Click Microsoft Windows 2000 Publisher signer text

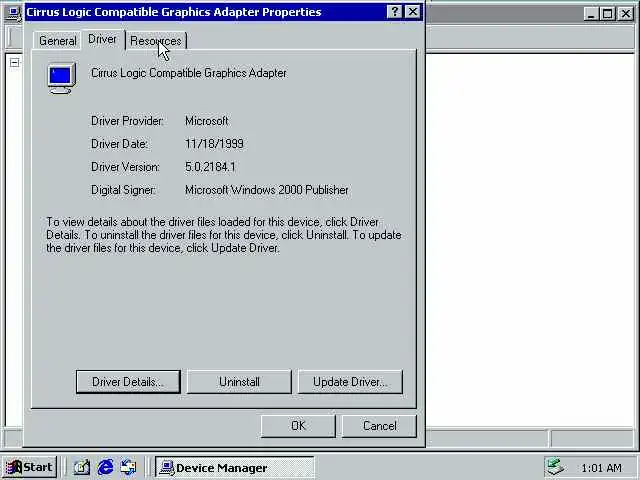(x=267, y=190)
